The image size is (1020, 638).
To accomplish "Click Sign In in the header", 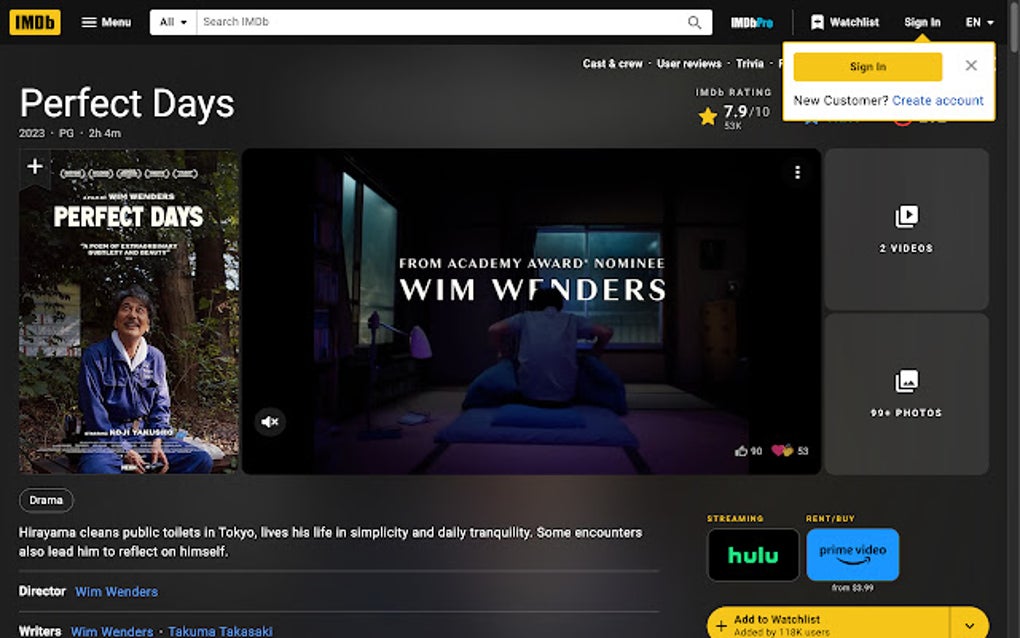I will tap(922, 22).
